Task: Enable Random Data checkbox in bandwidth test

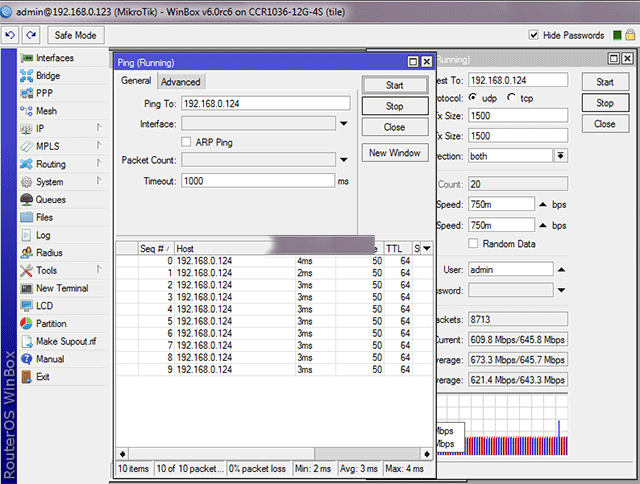Action: click(473, 244)
